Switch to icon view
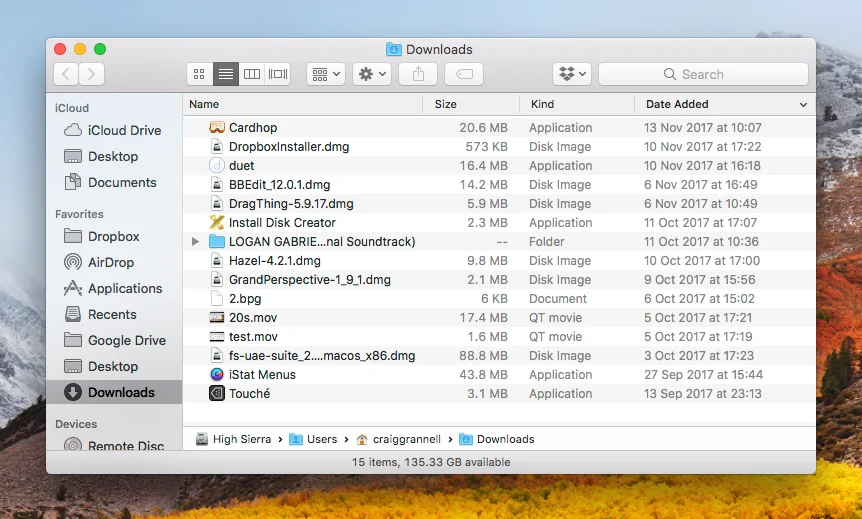862x519 pixels. 199,74
